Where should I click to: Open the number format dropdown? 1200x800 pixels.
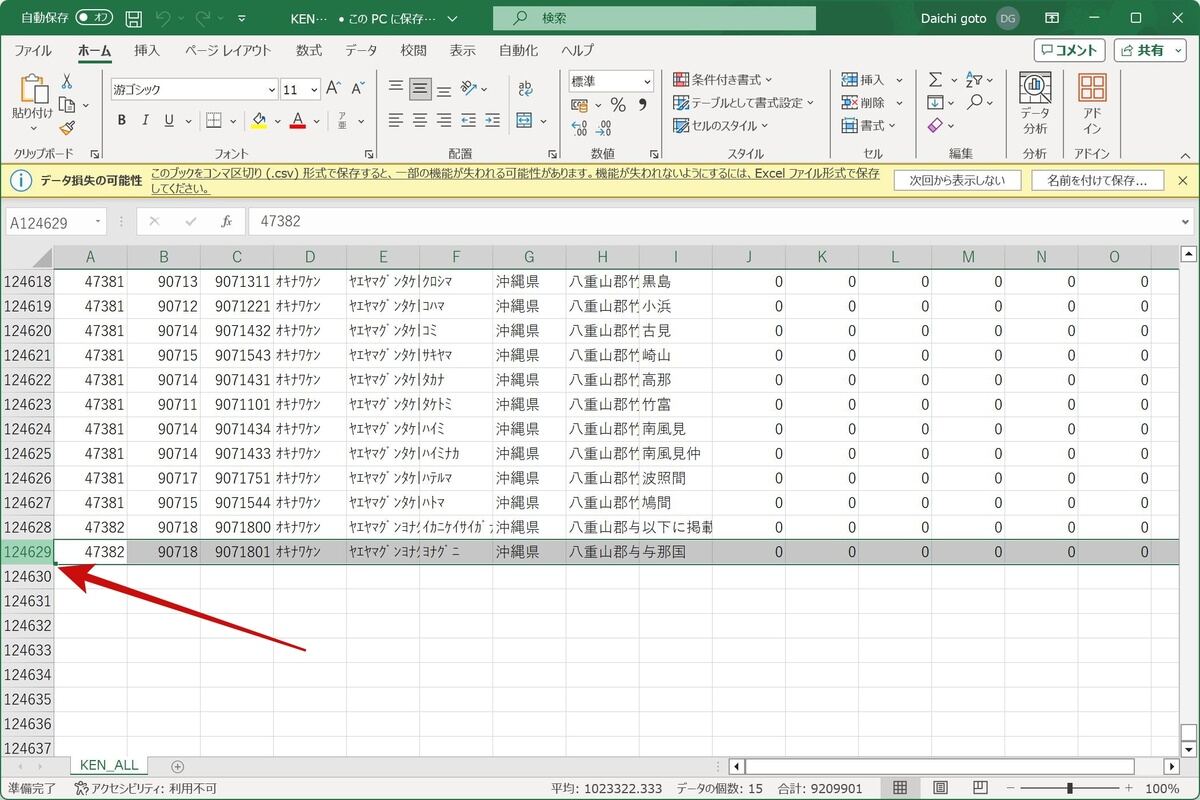647,81
